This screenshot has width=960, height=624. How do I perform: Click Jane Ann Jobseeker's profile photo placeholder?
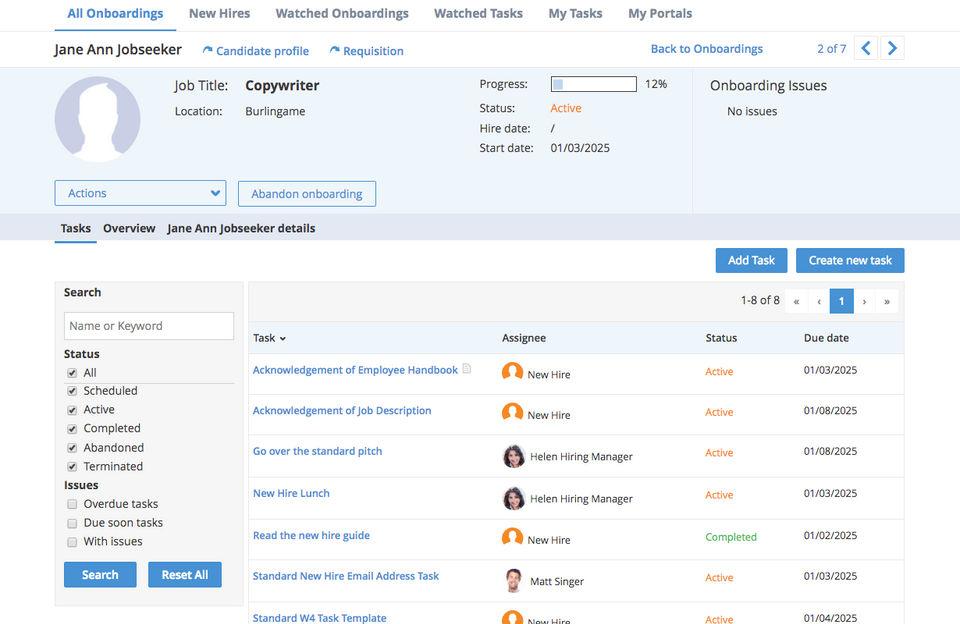coord(97,119)
